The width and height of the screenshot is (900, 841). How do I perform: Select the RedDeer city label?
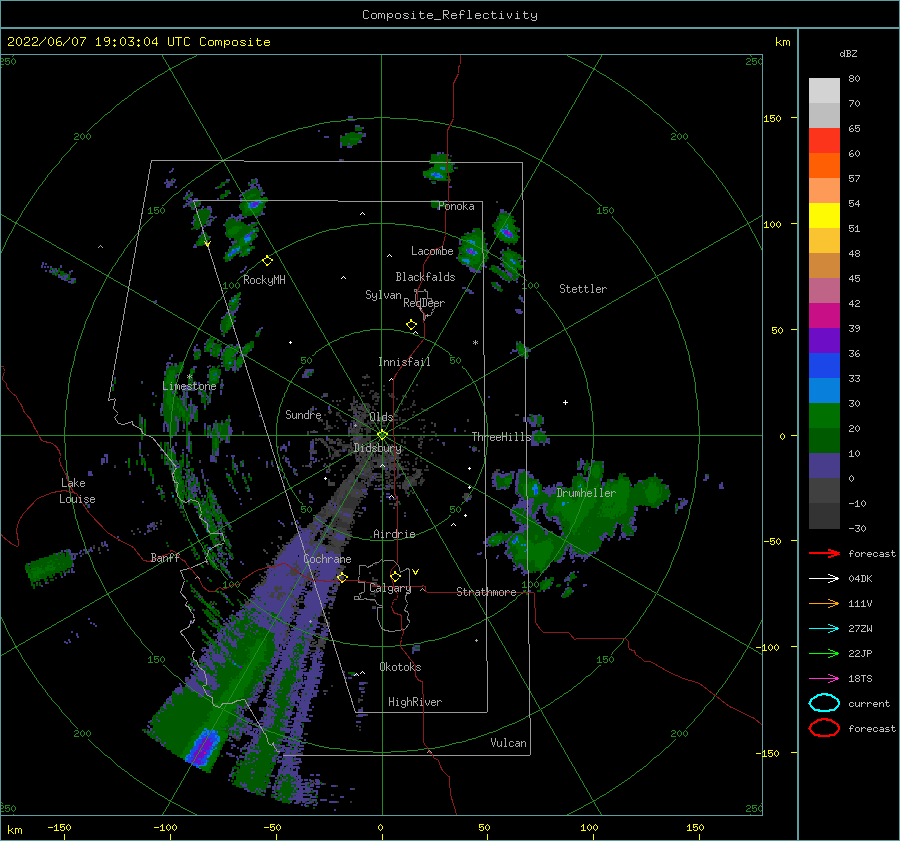tap(424, 303)
